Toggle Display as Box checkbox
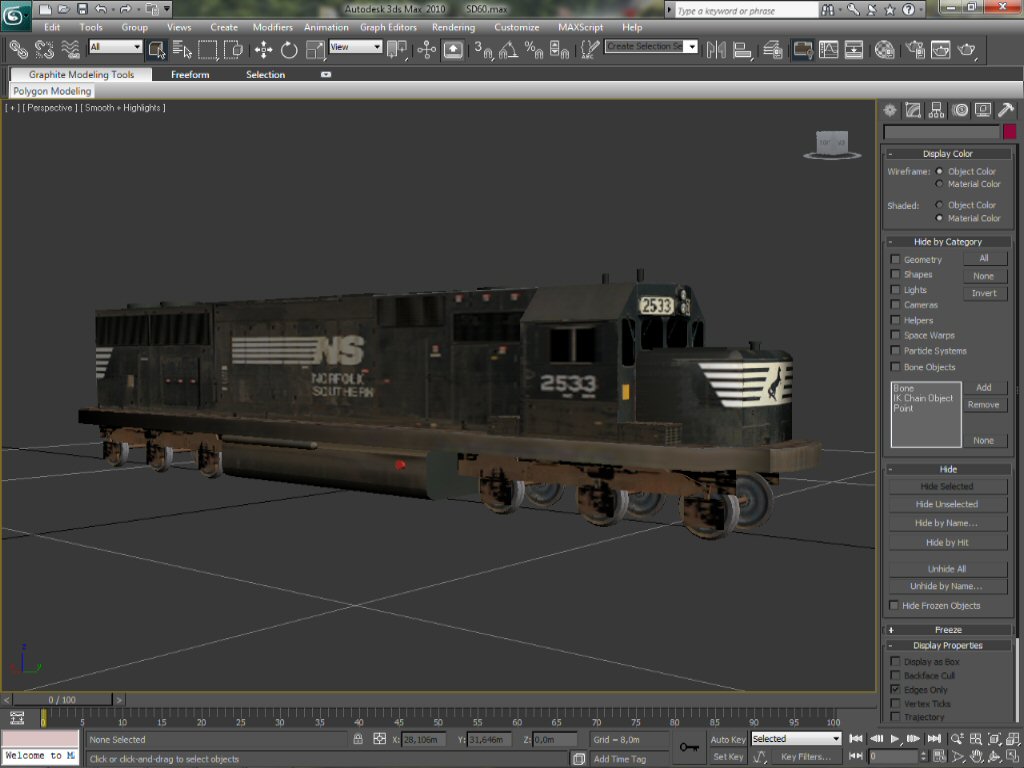The image size is (1024, 768). tap(895, 662)
